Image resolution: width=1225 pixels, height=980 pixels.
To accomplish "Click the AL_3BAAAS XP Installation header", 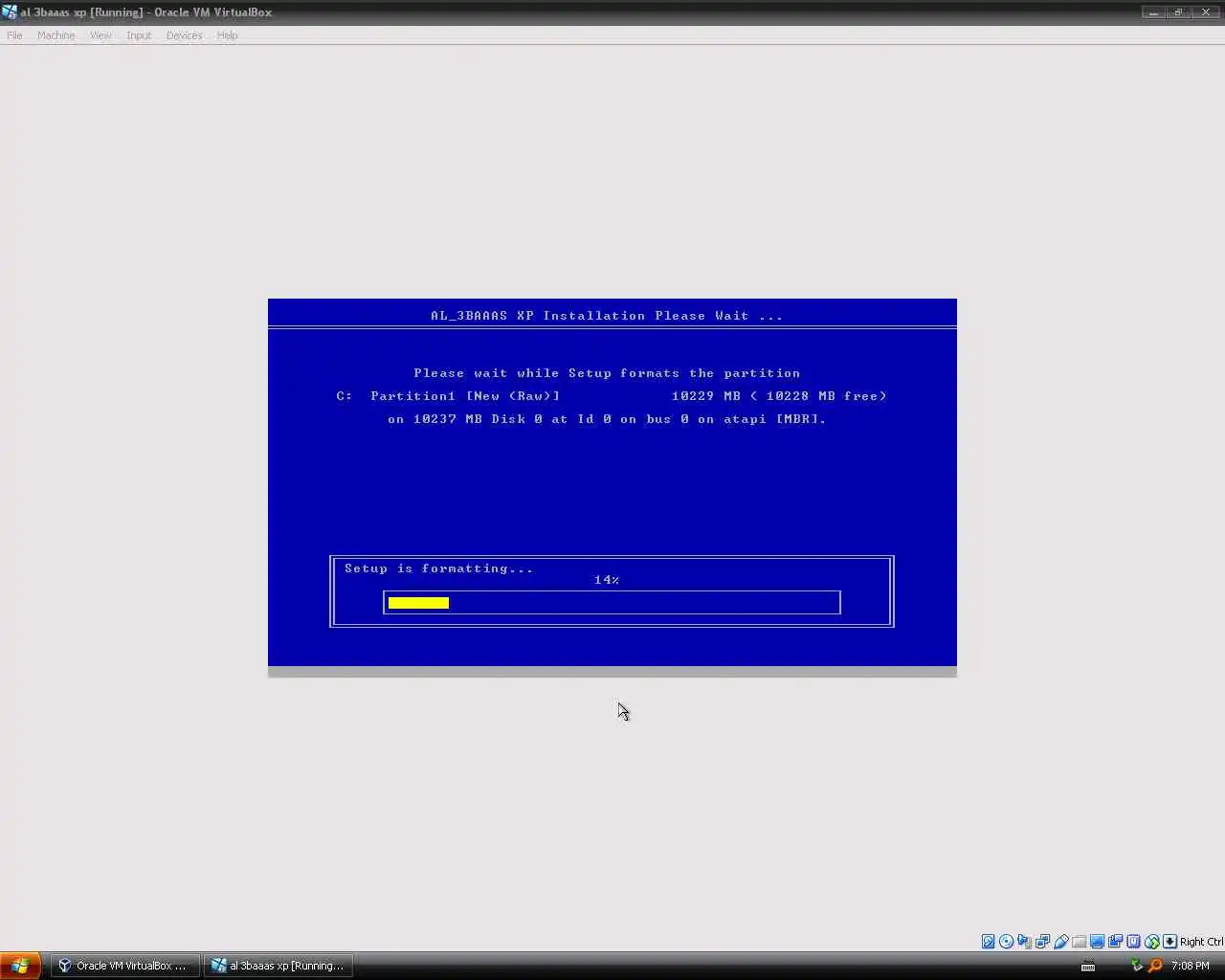I will (606, 316).
